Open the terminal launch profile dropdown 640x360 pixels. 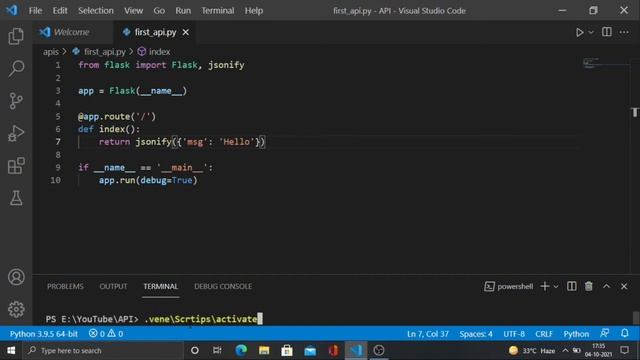[x=556, y=287]
